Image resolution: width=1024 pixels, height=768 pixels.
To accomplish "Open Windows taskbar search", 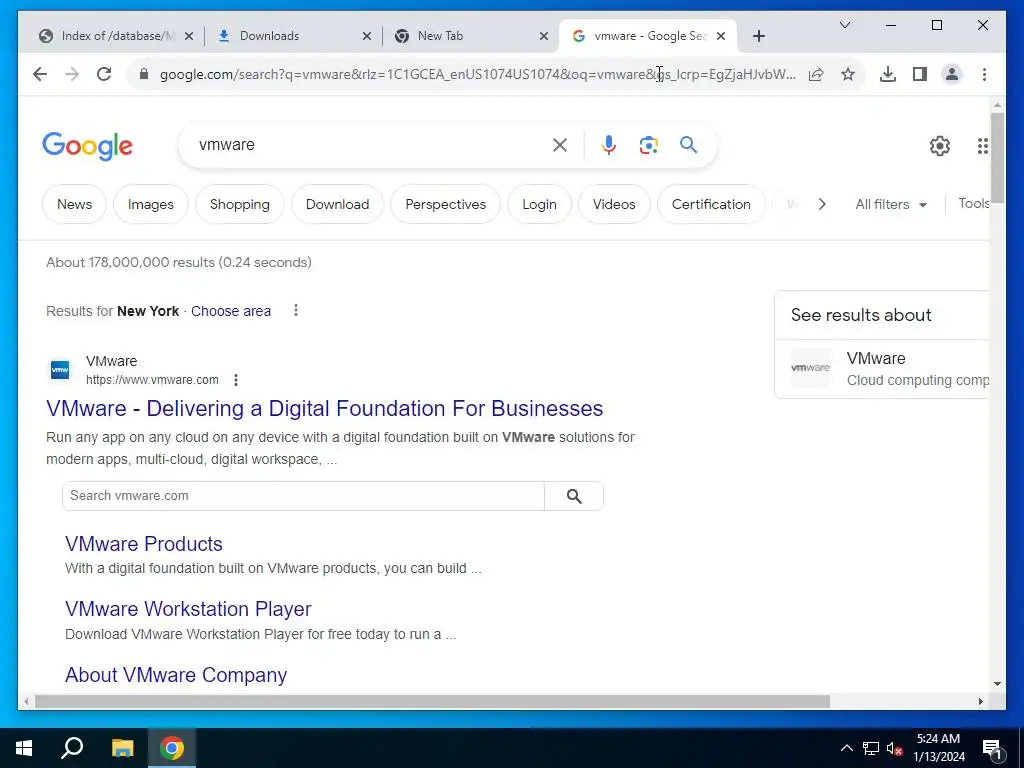I will [x=72, y=748].
